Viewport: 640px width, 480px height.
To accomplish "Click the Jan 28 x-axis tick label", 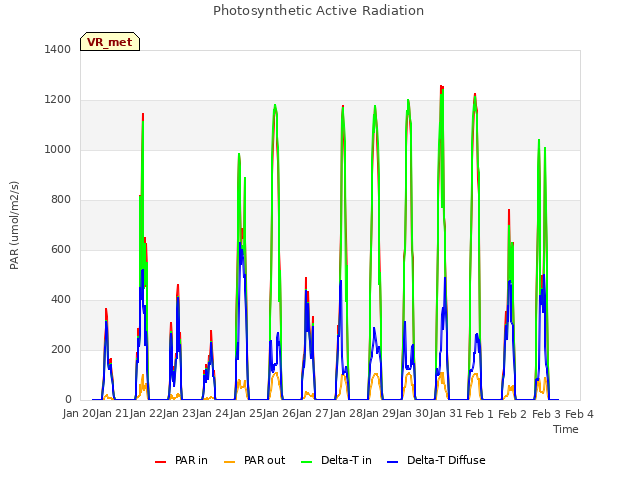I will click(x=346, y=414).
